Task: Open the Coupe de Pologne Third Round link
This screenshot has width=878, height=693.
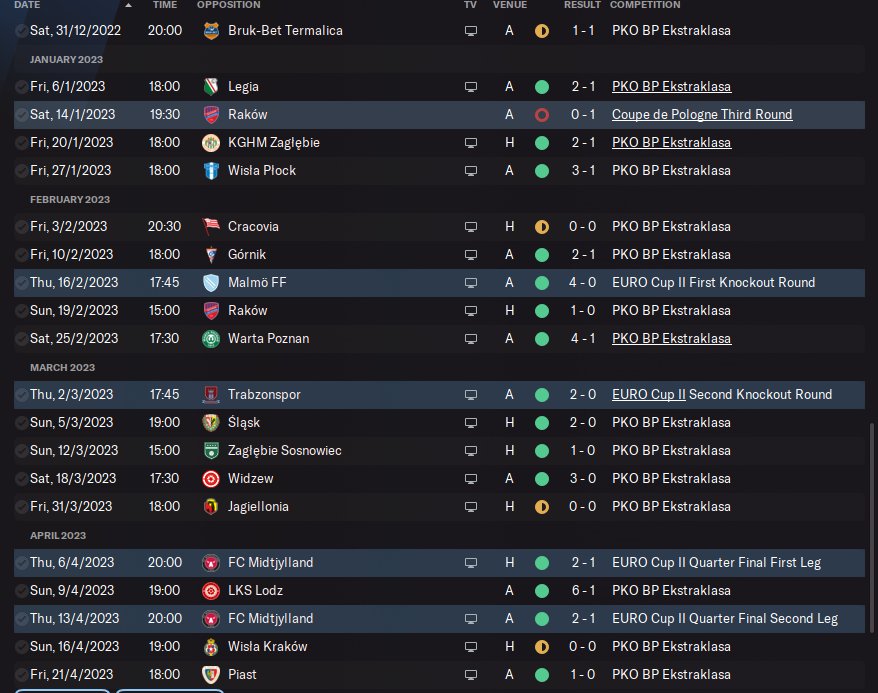Action: tap(702, 115)
